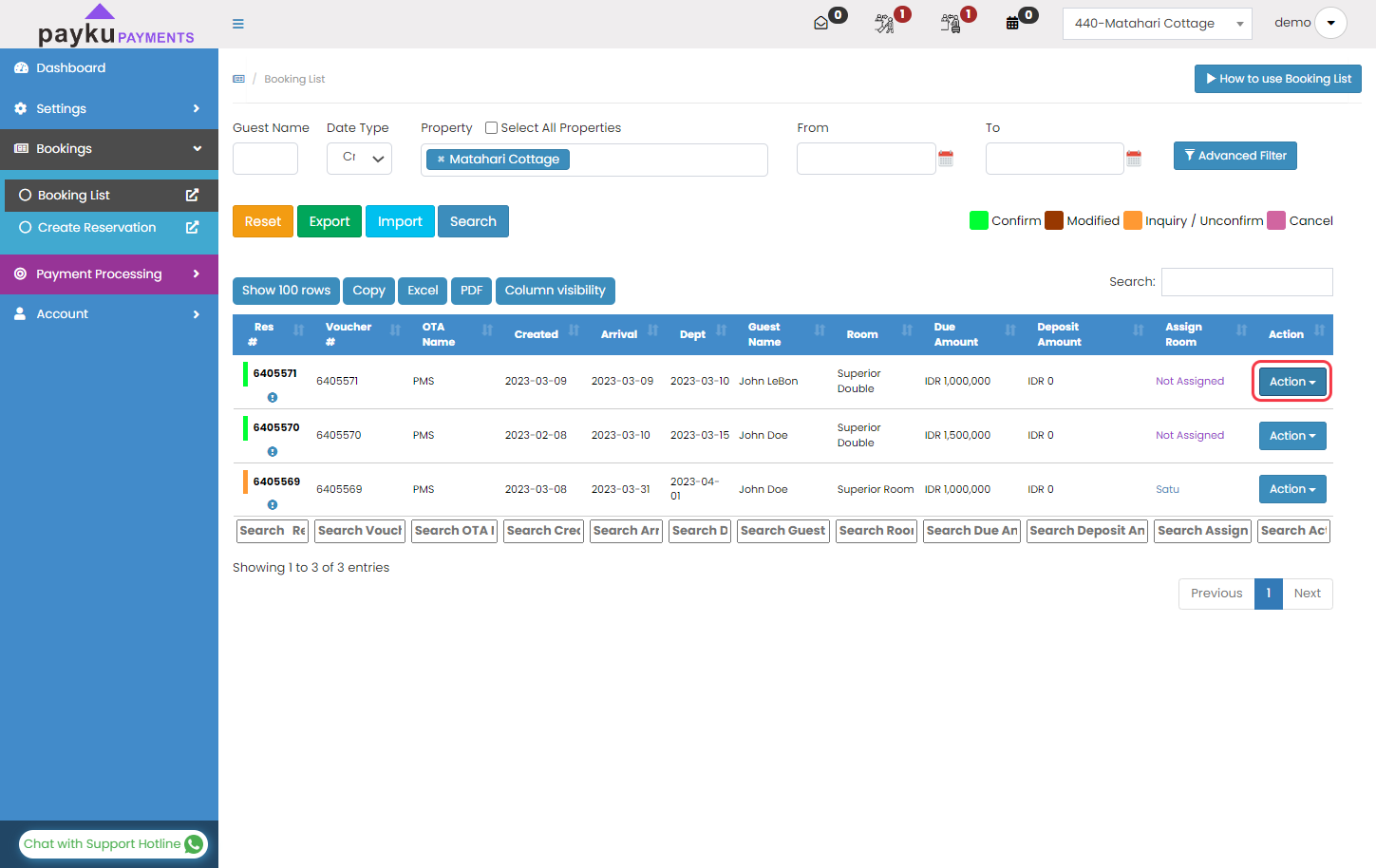Click the brown Modified legend swatch

1054,220
